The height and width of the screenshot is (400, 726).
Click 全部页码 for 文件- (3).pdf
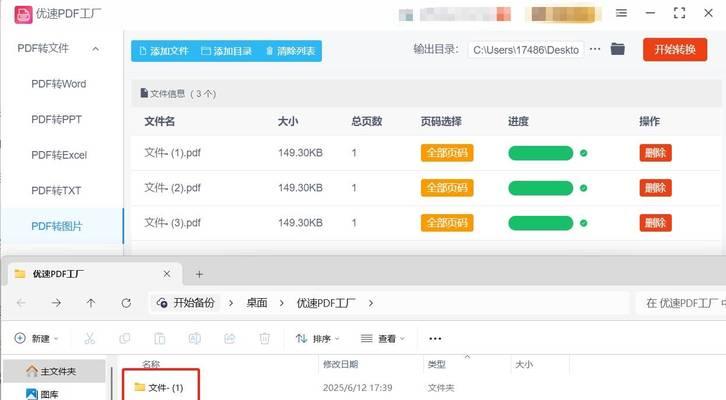447,223
